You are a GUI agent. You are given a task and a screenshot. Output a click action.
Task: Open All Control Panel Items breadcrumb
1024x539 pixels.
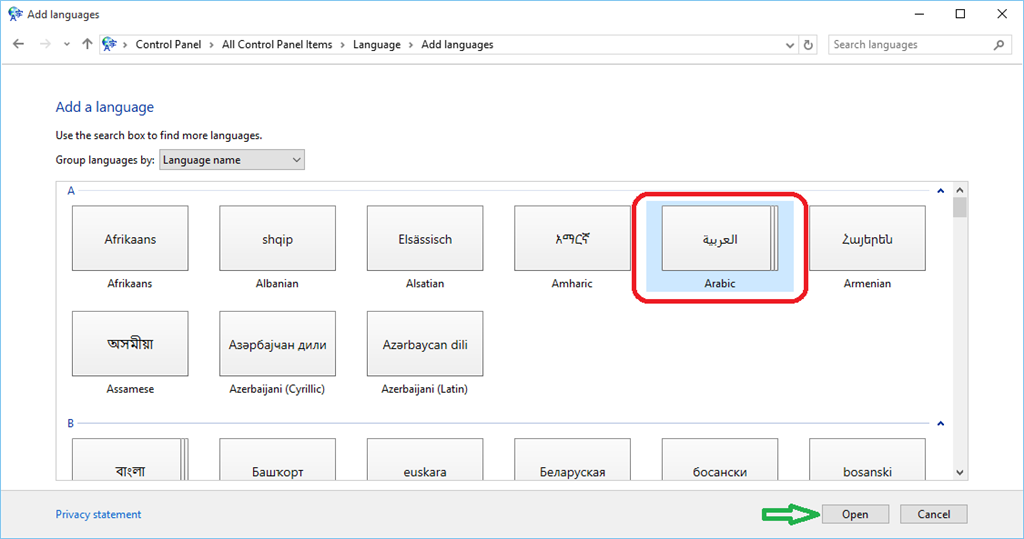(277, 44)
